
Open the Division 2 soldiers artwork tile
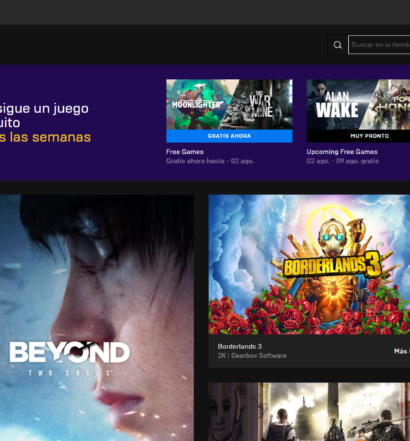pos(309,412)
